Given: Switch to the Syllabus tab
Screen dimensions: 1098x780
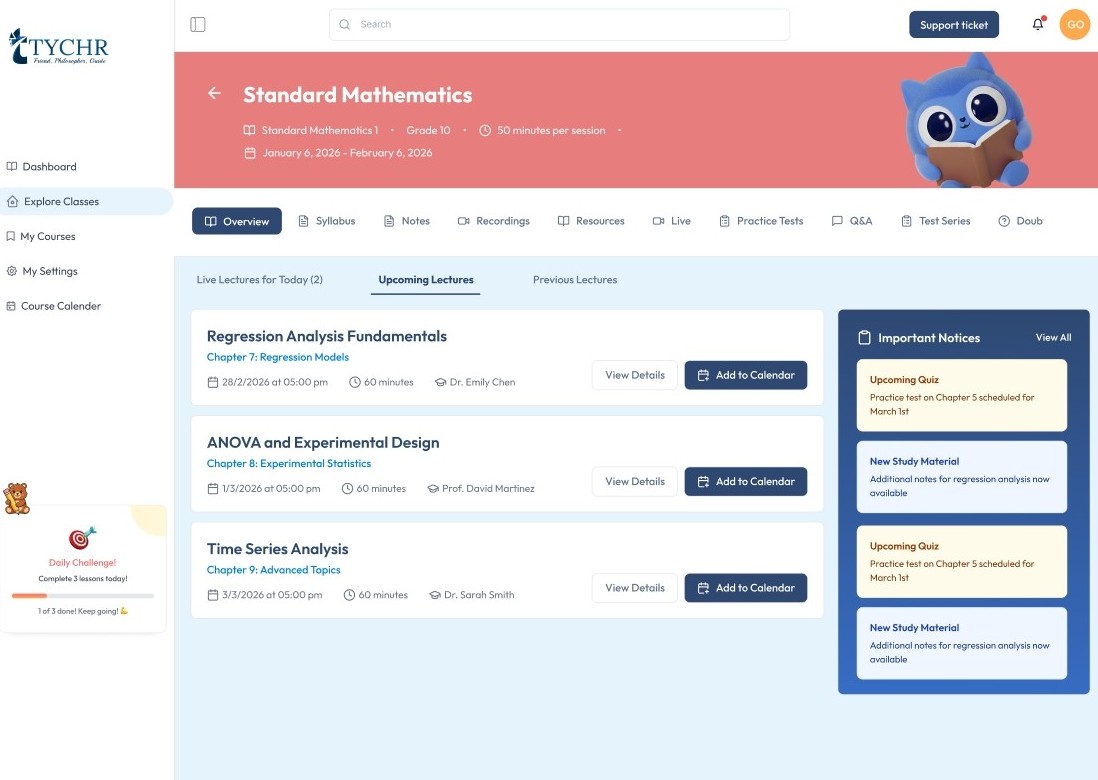Looking at the screenshot, I should click(x=326, y=221).
